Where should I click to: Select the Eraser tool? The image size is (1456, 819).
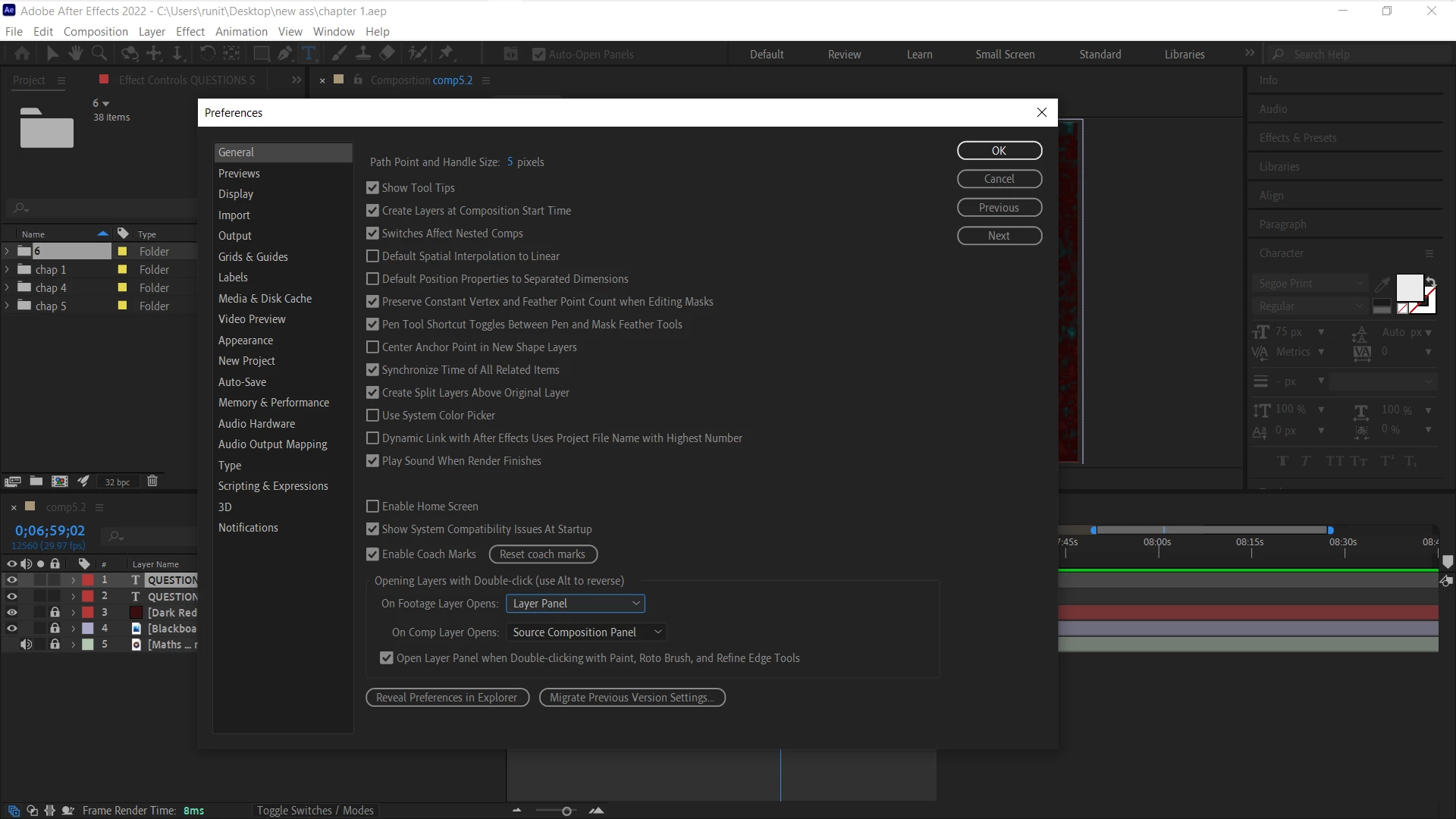point(388,53)
